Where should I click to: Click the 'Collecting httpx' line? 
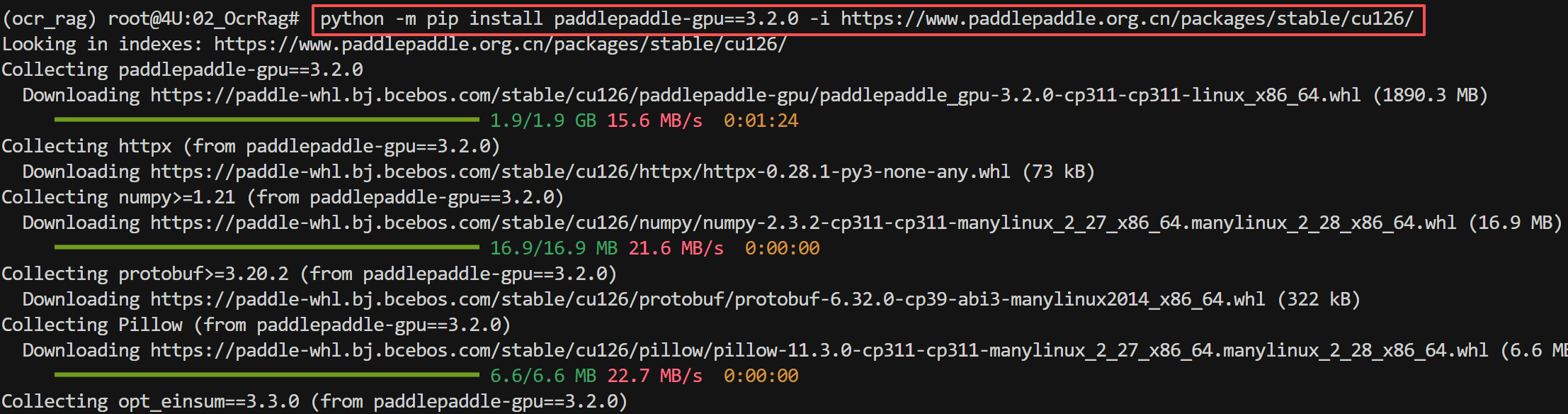tap(251, 147)
